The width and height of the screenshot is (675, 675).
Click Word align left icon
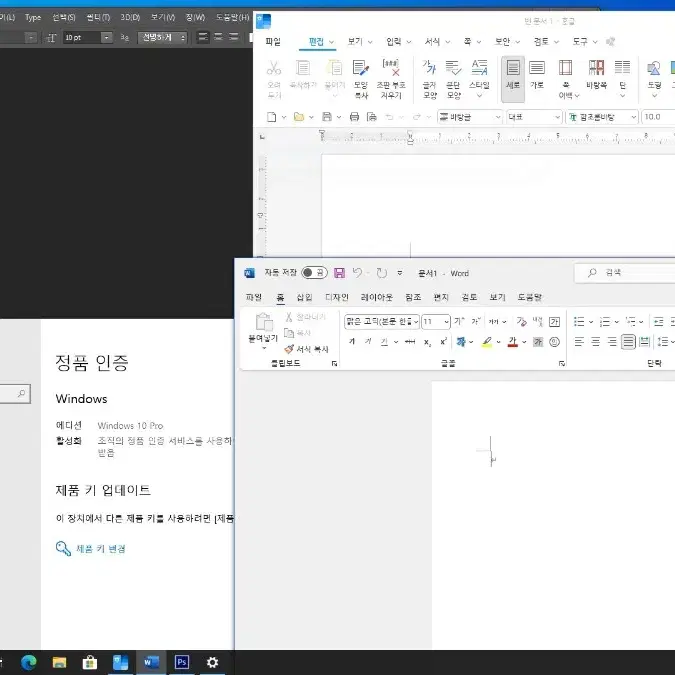[579, 342]
